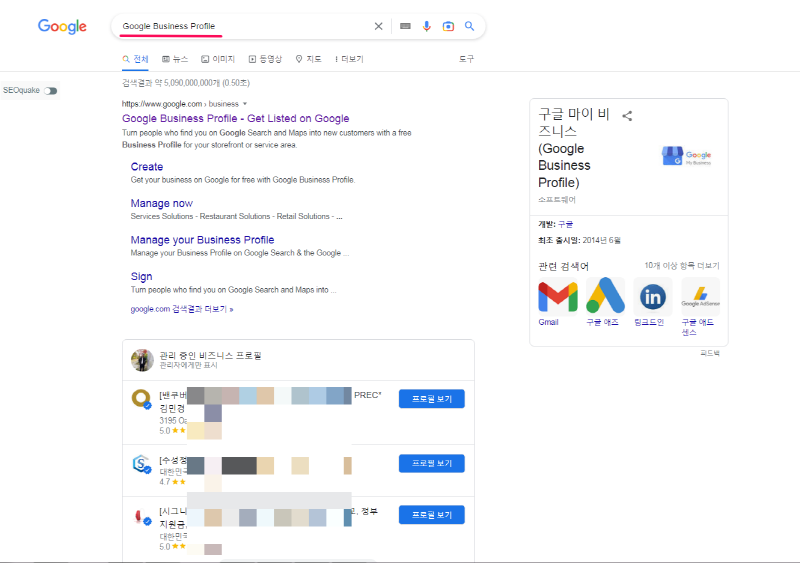Share the knowledge panel via share icon
This screenshot has width=800, height=563.
pos(627,116)
